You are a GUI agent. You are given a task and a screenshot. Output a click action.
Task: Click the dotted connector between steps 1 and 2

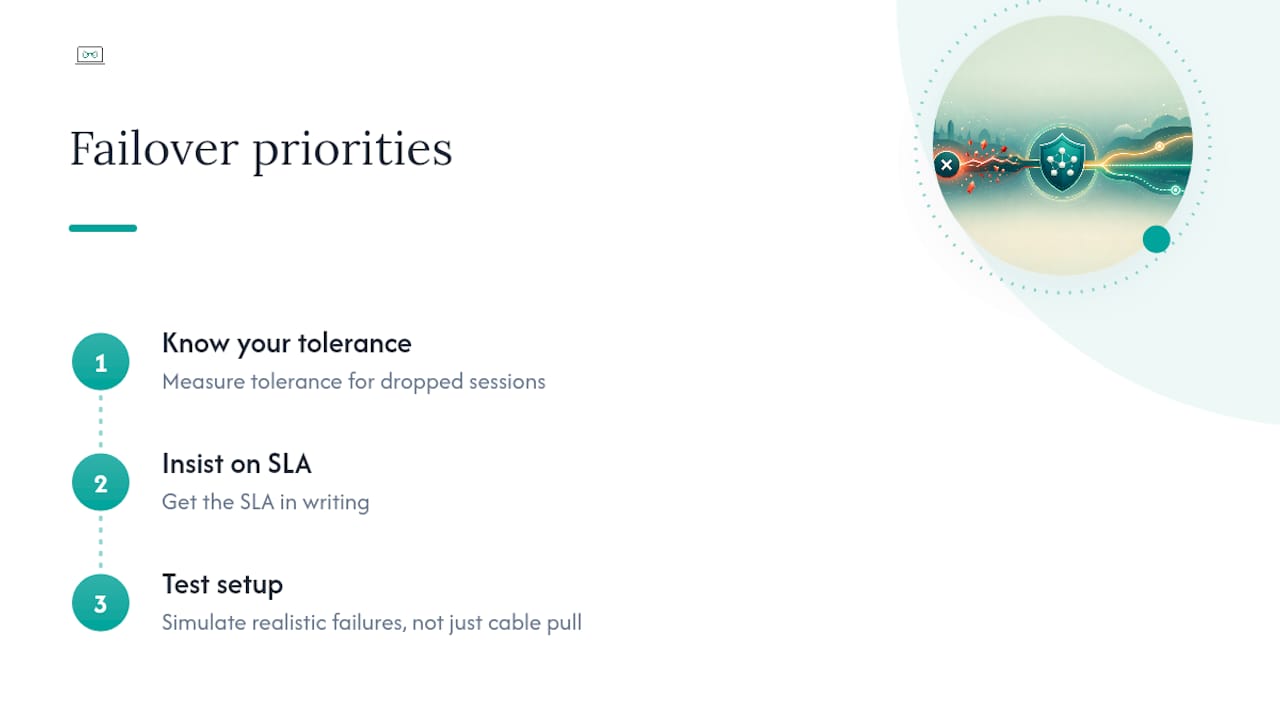pyautogui.click(x=101, y=422)
